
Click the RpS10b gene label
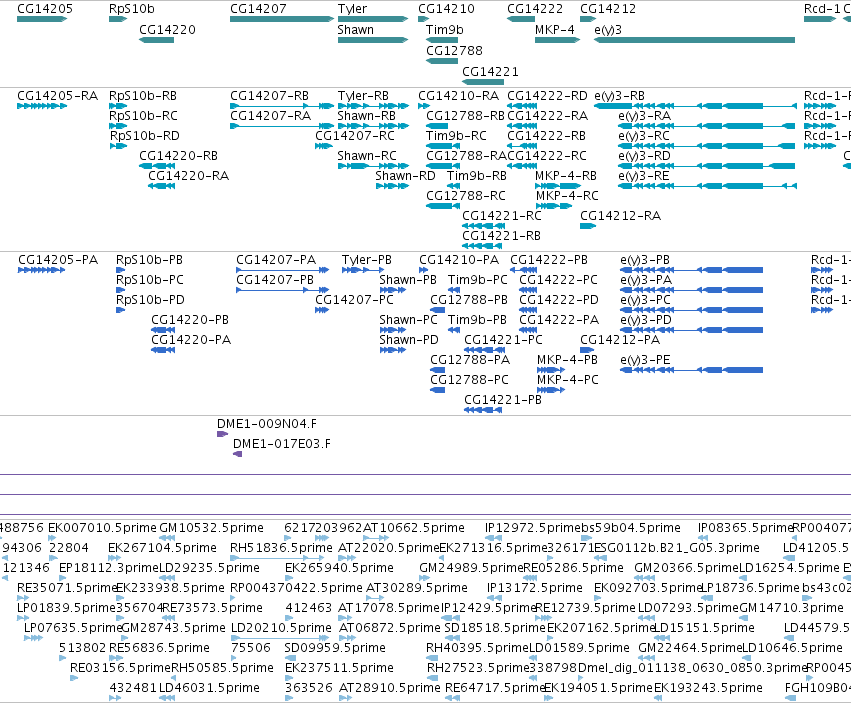point(131,9)
